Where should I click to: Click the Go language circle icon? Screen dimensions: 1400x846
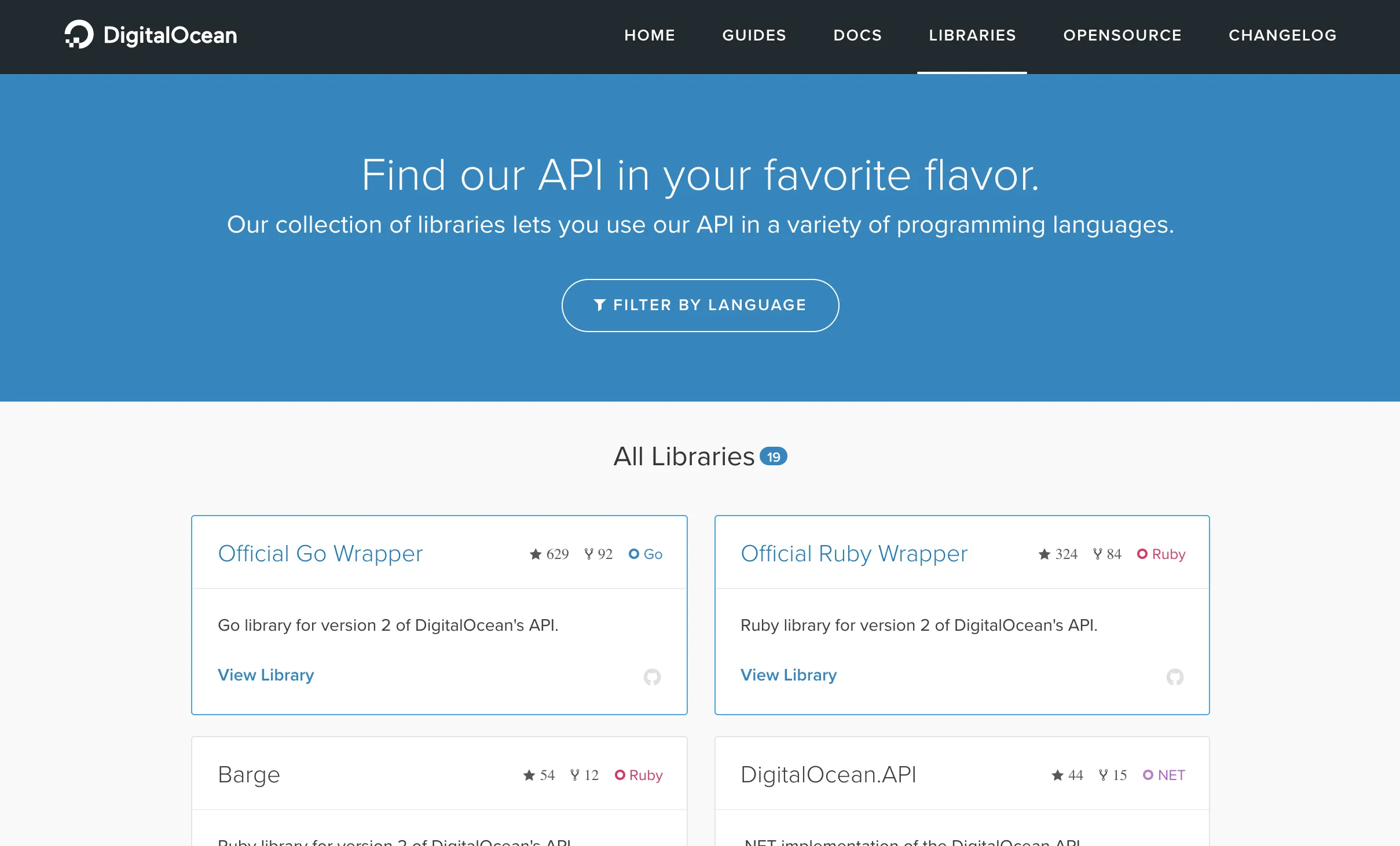click(634, 554)
